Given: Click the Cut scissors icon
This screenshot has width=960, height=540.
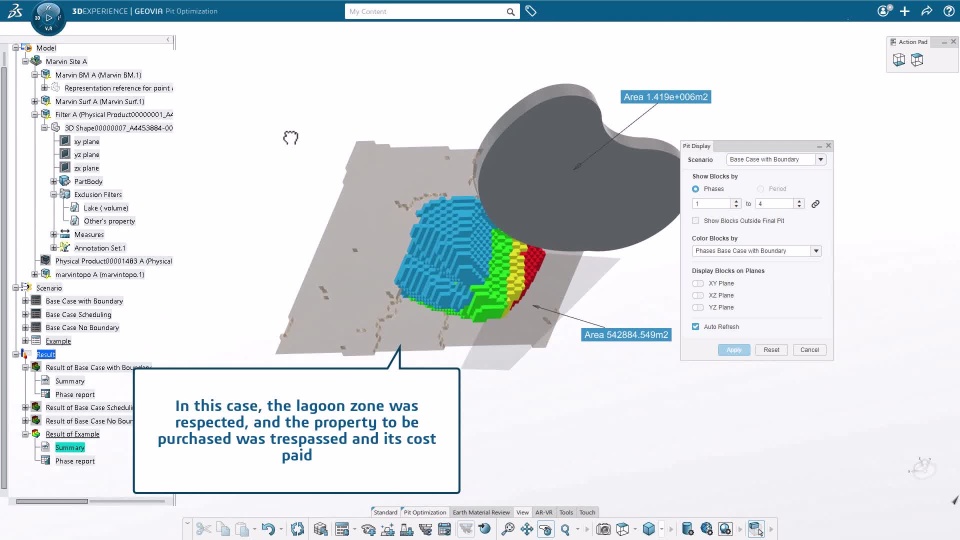Looking at the screenshot, I should tap(204, 529).
